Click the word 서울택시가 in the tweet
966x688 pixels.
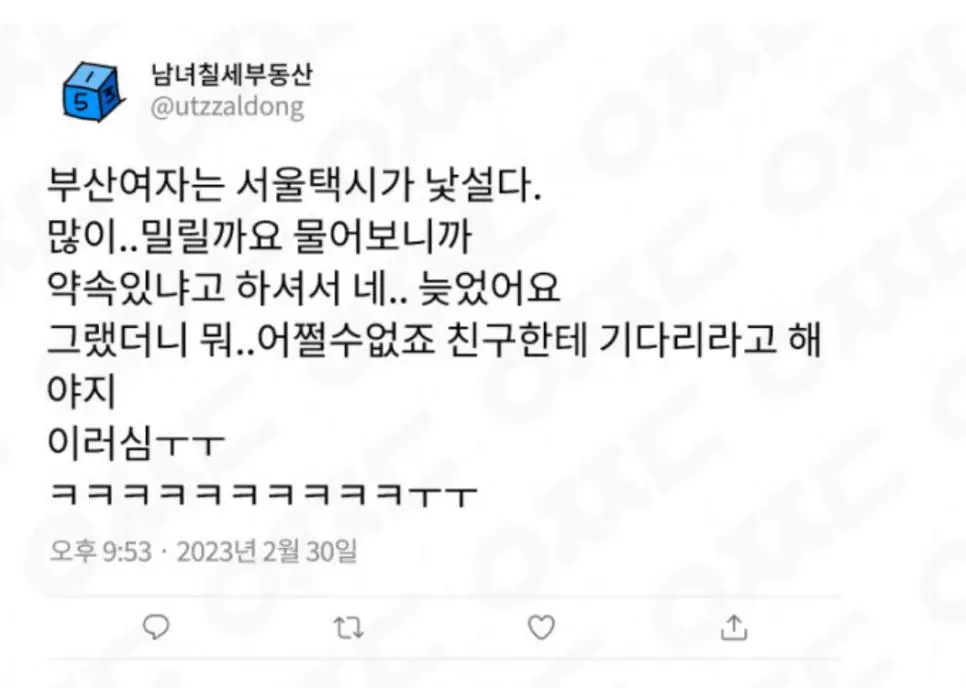324,185
